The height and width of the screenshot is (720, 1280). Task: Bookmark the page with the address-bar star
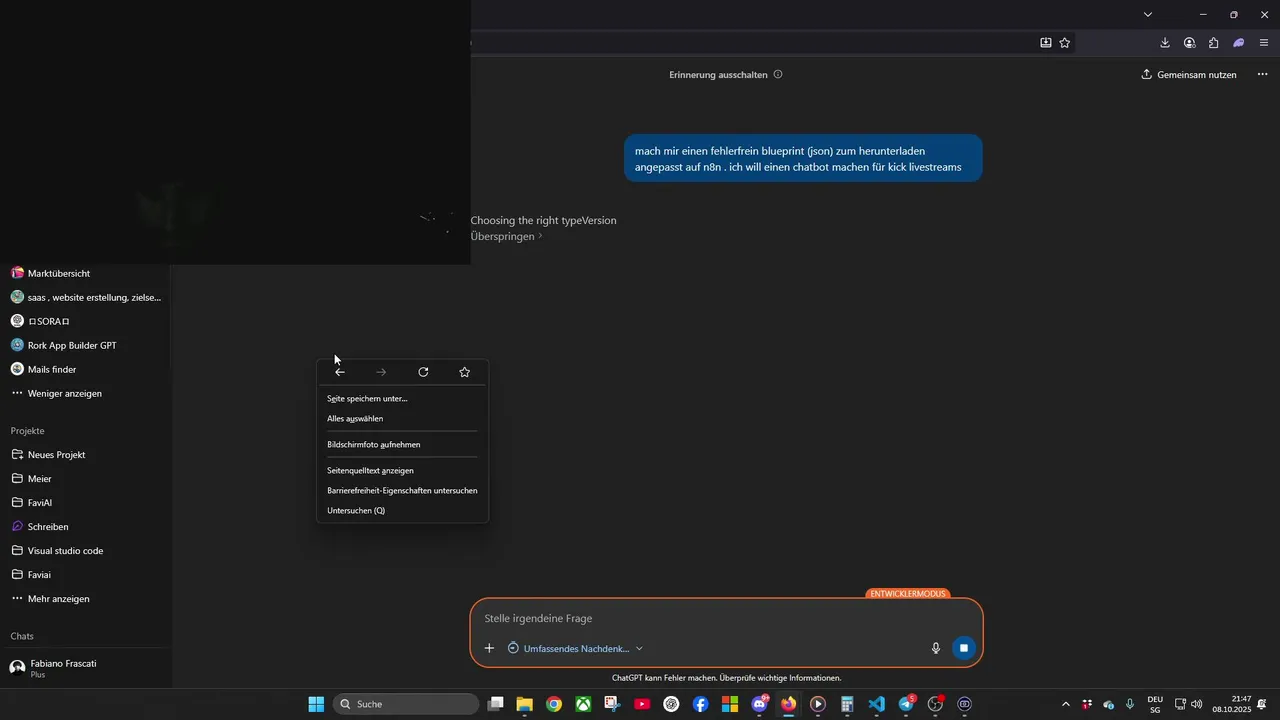click(1065, 43)
